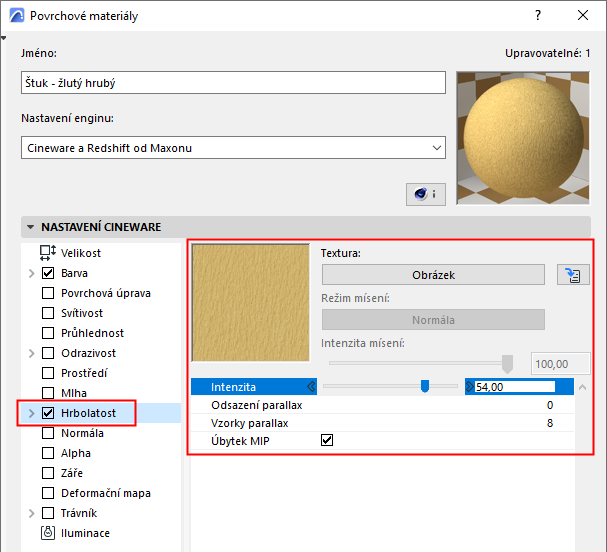Click the Intenzita value field 54,00

tap(515, 387)
